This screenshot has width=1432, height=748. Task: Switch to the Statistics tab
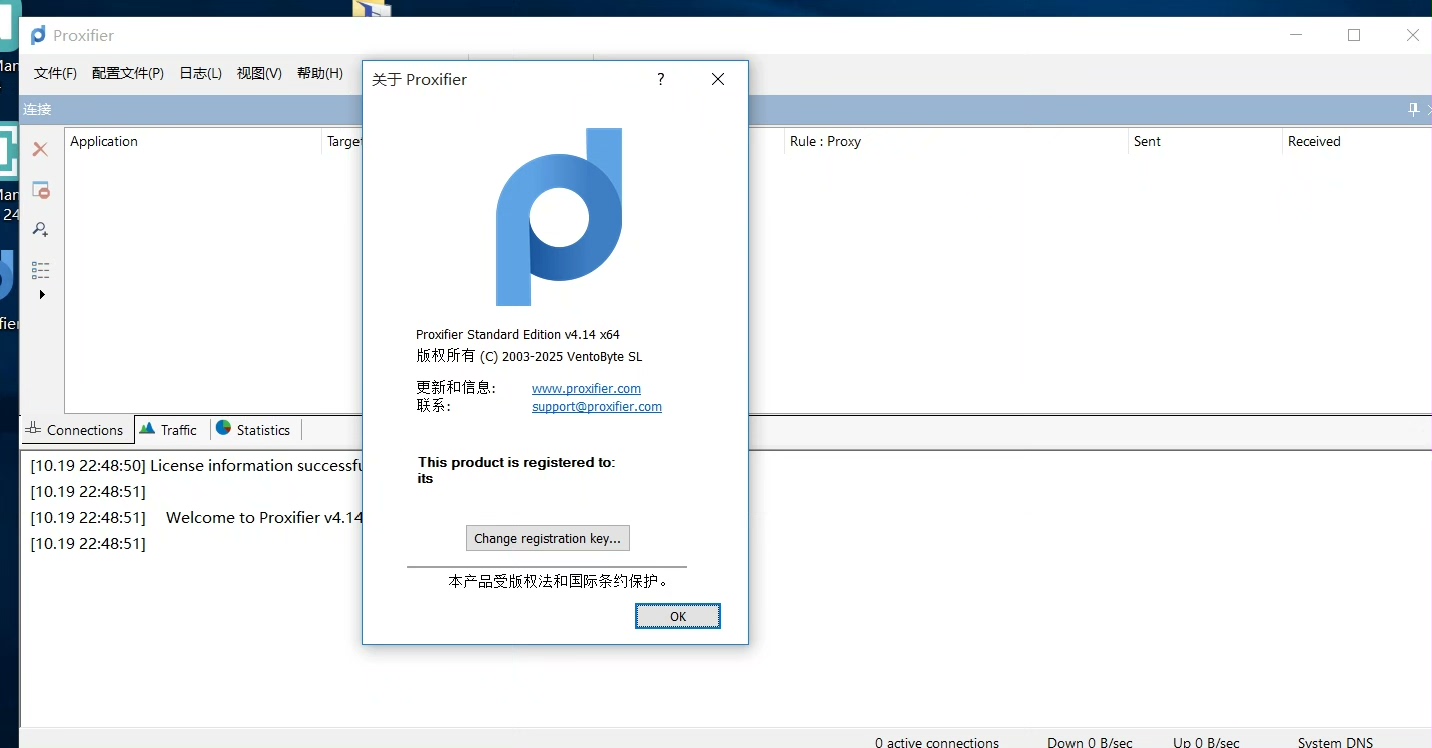coord(253,430)
